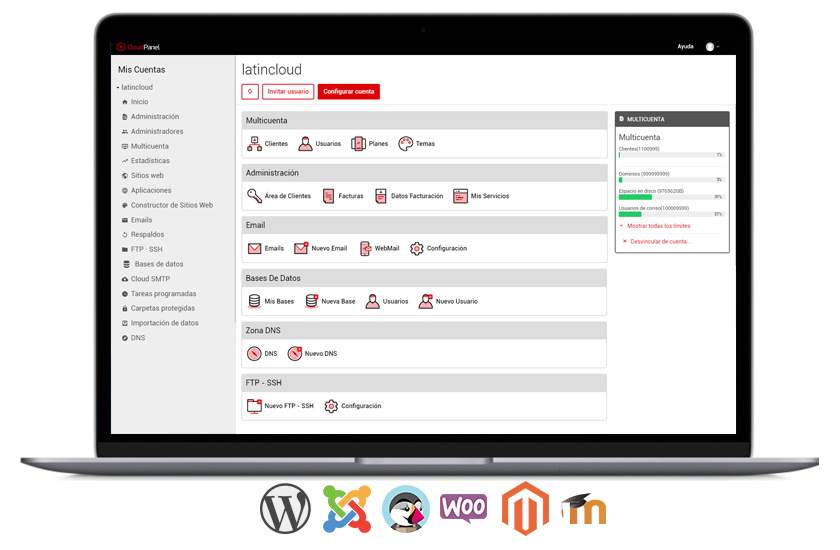Open FTP · SSH in the sidebar
Image resolution: width=840 pixels, height=550 pixels.
[x=146, y=250]
